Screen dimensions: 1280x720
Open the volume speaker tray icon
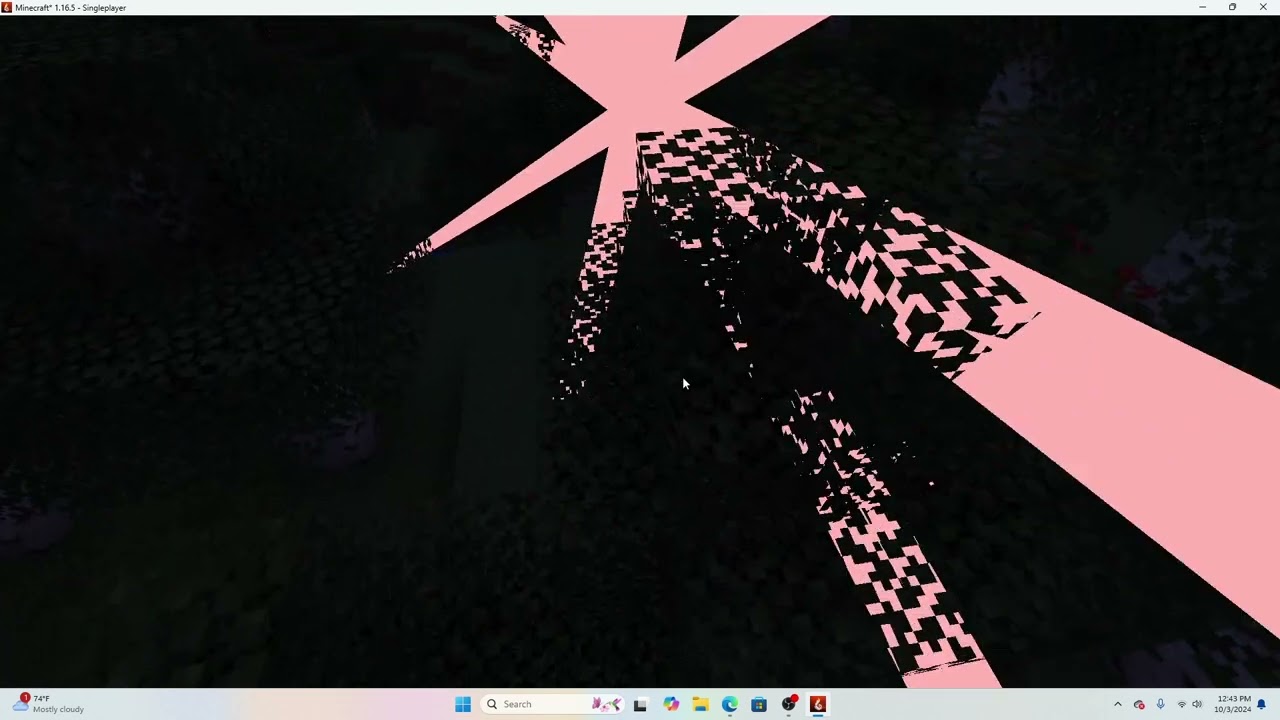tap(1197, 704)
